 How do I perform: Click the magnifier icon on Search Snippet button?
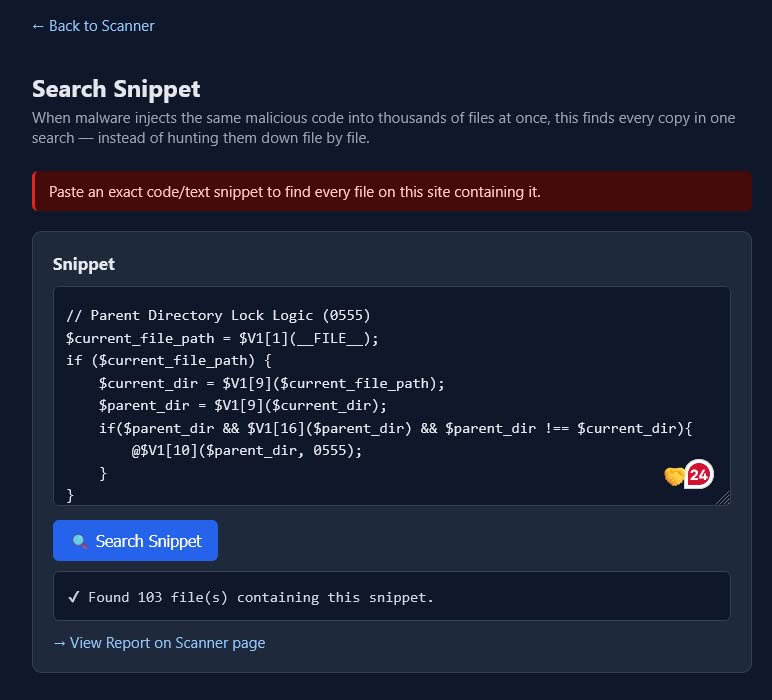tap(79, 541)
